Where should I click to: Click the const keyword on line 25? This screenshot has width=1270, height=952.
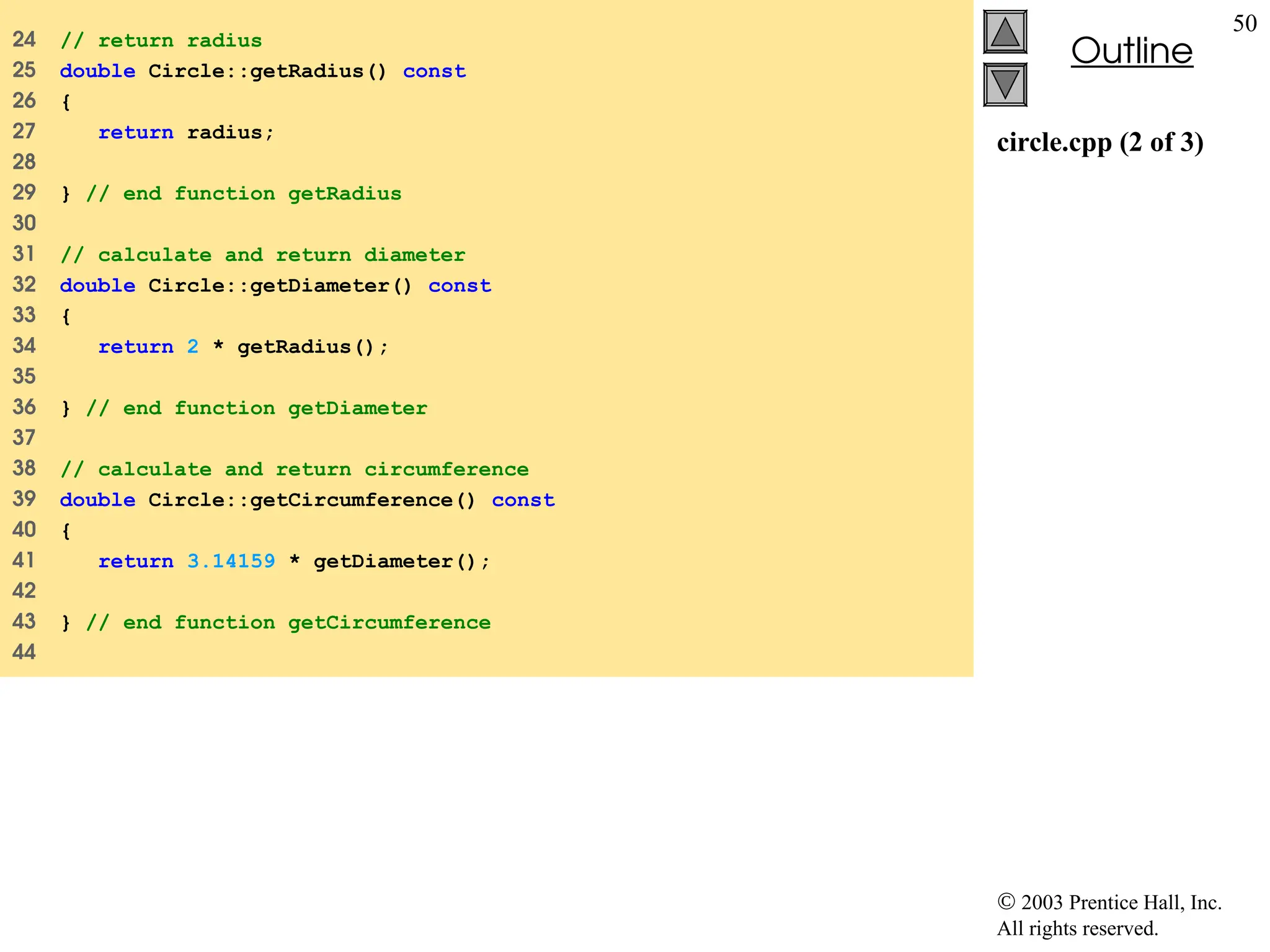point(435,71)
